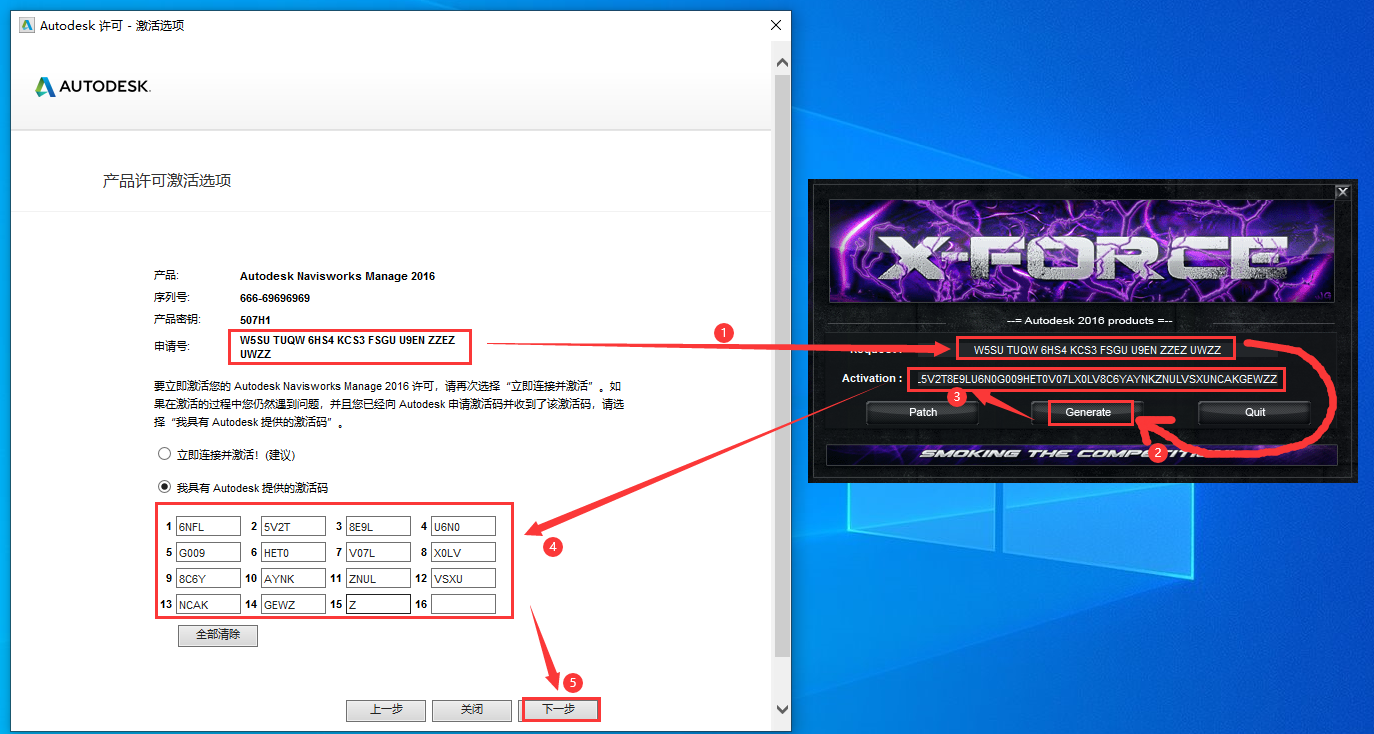Click activation code field 10 containing AYNK
1374x734 pixels.
pos(293,578)
